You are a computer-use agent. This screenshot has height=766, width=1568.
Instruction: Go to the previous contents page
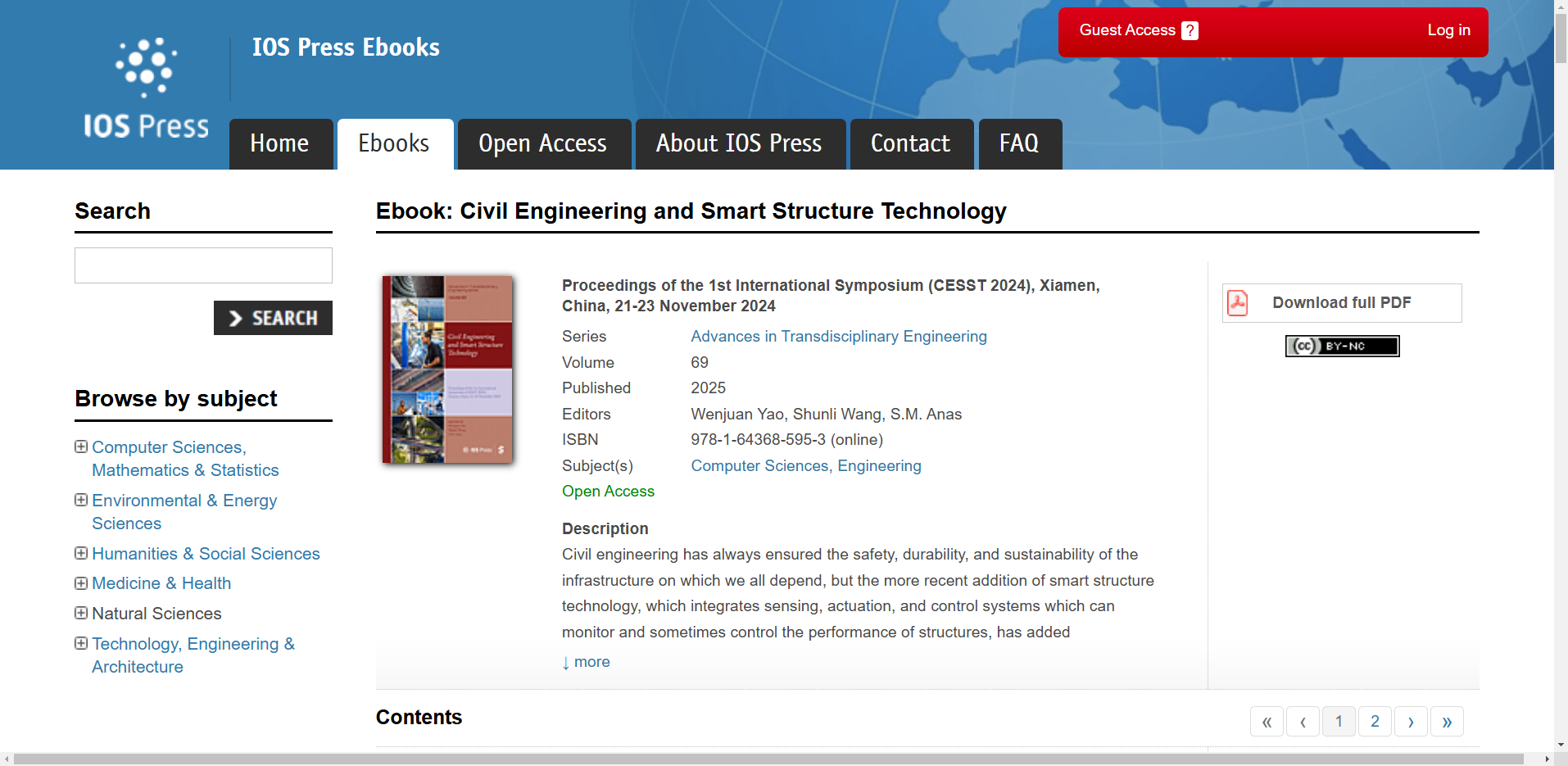(x=1303, y=722)
